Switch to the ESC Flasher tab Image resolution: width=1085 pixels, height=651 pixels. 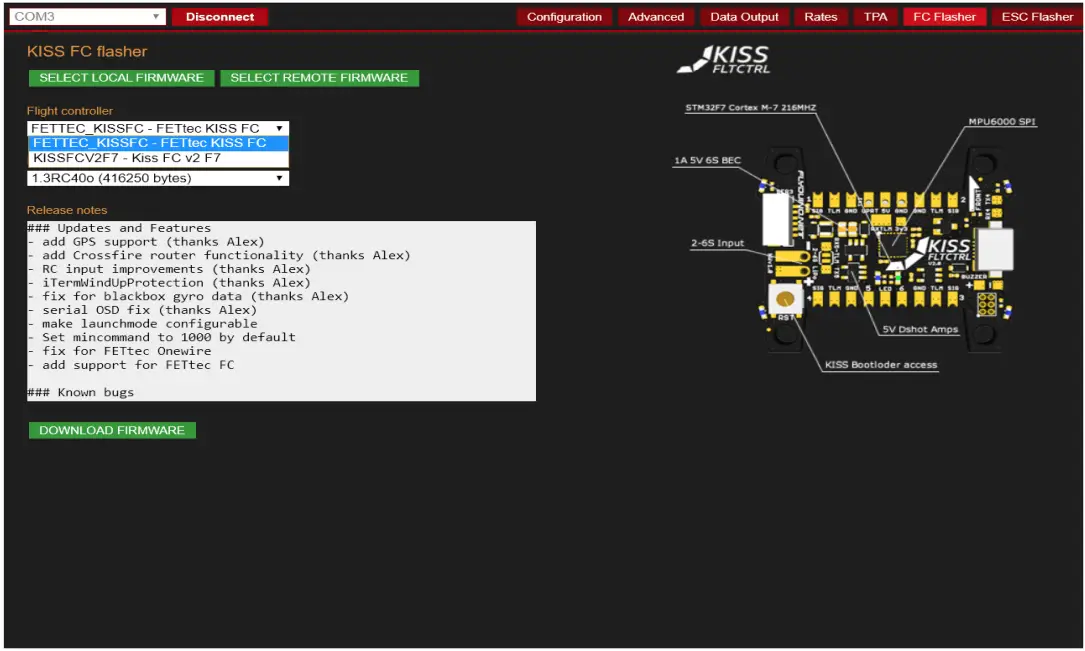1037,17
